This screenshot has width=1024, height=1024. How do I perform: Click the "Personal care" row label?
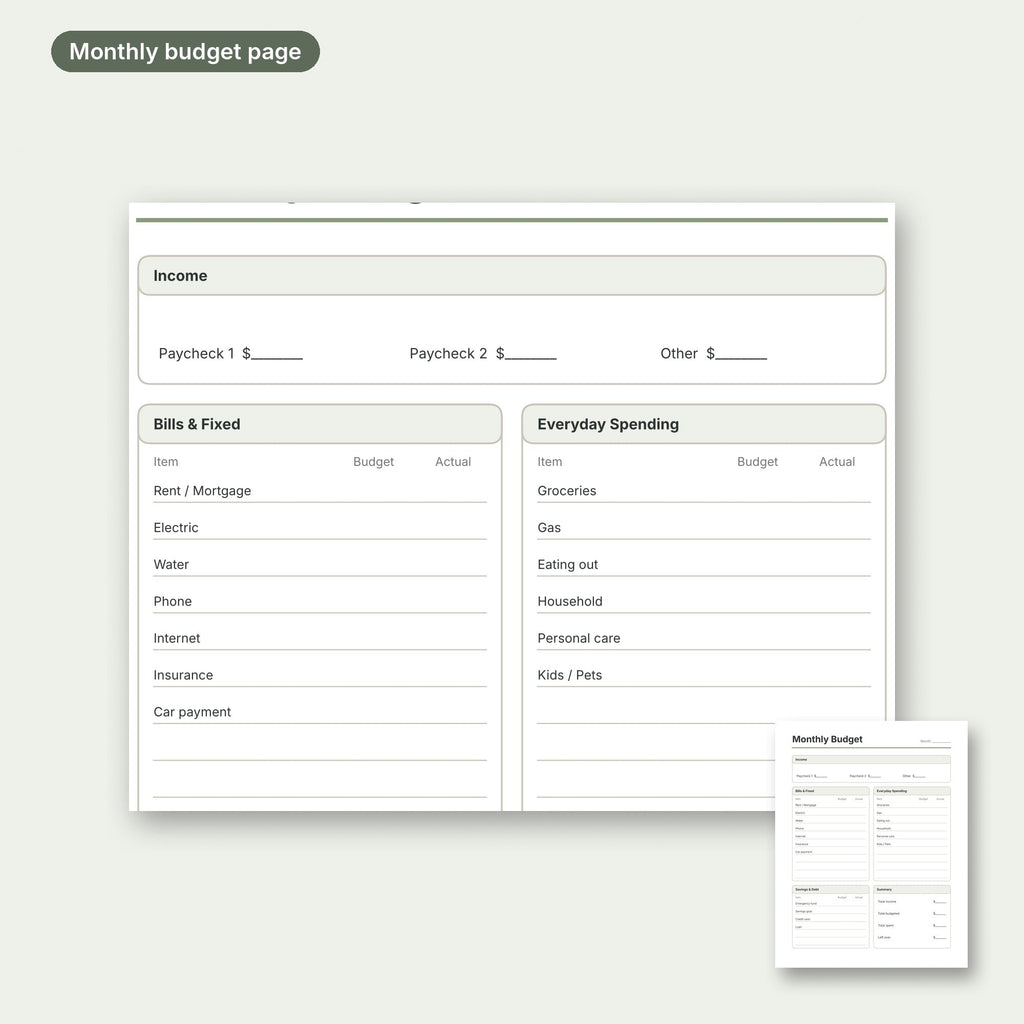coord(579,638)
